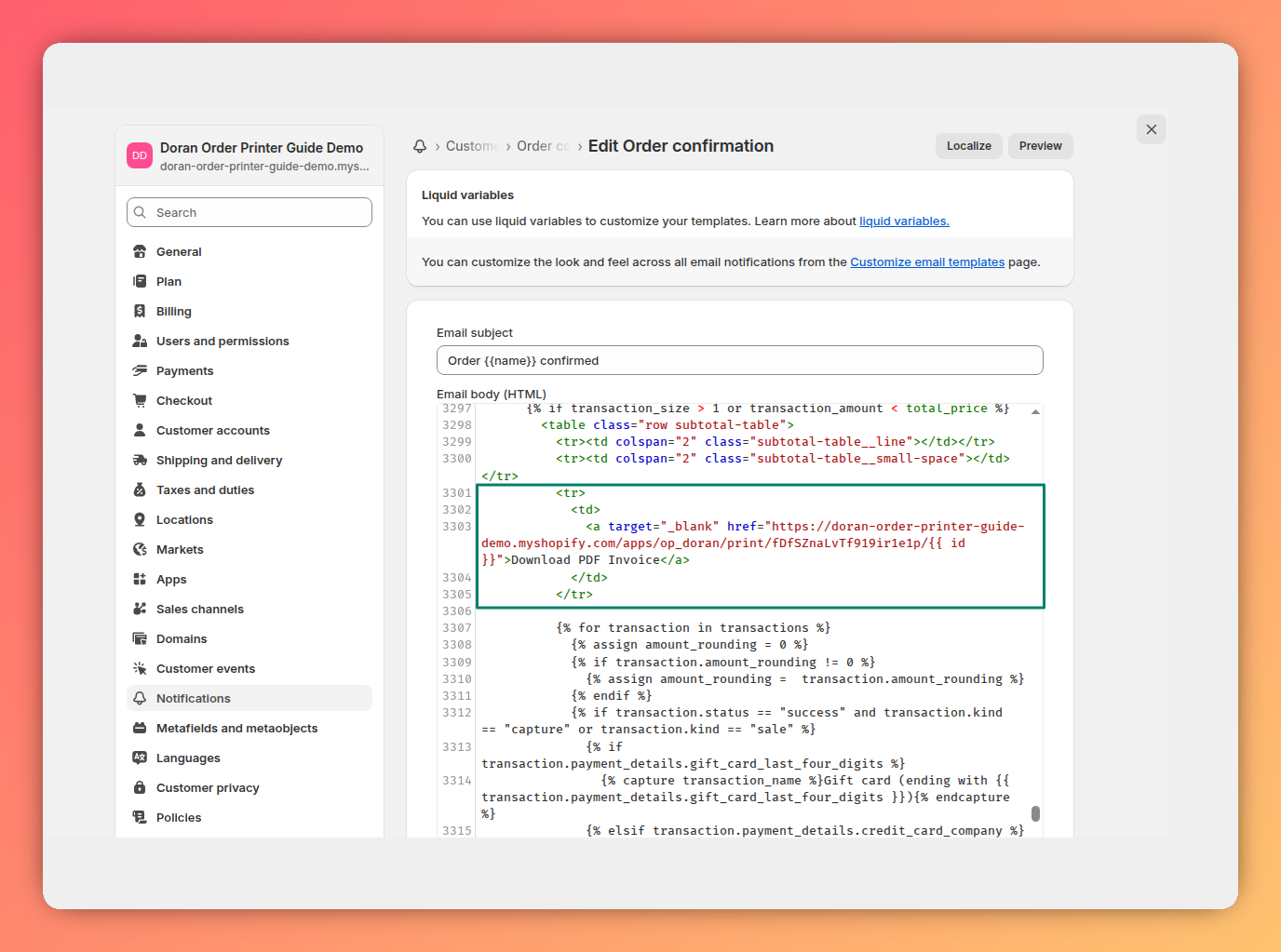
Task: Click the Email subject input field
Action: (740, 360)
